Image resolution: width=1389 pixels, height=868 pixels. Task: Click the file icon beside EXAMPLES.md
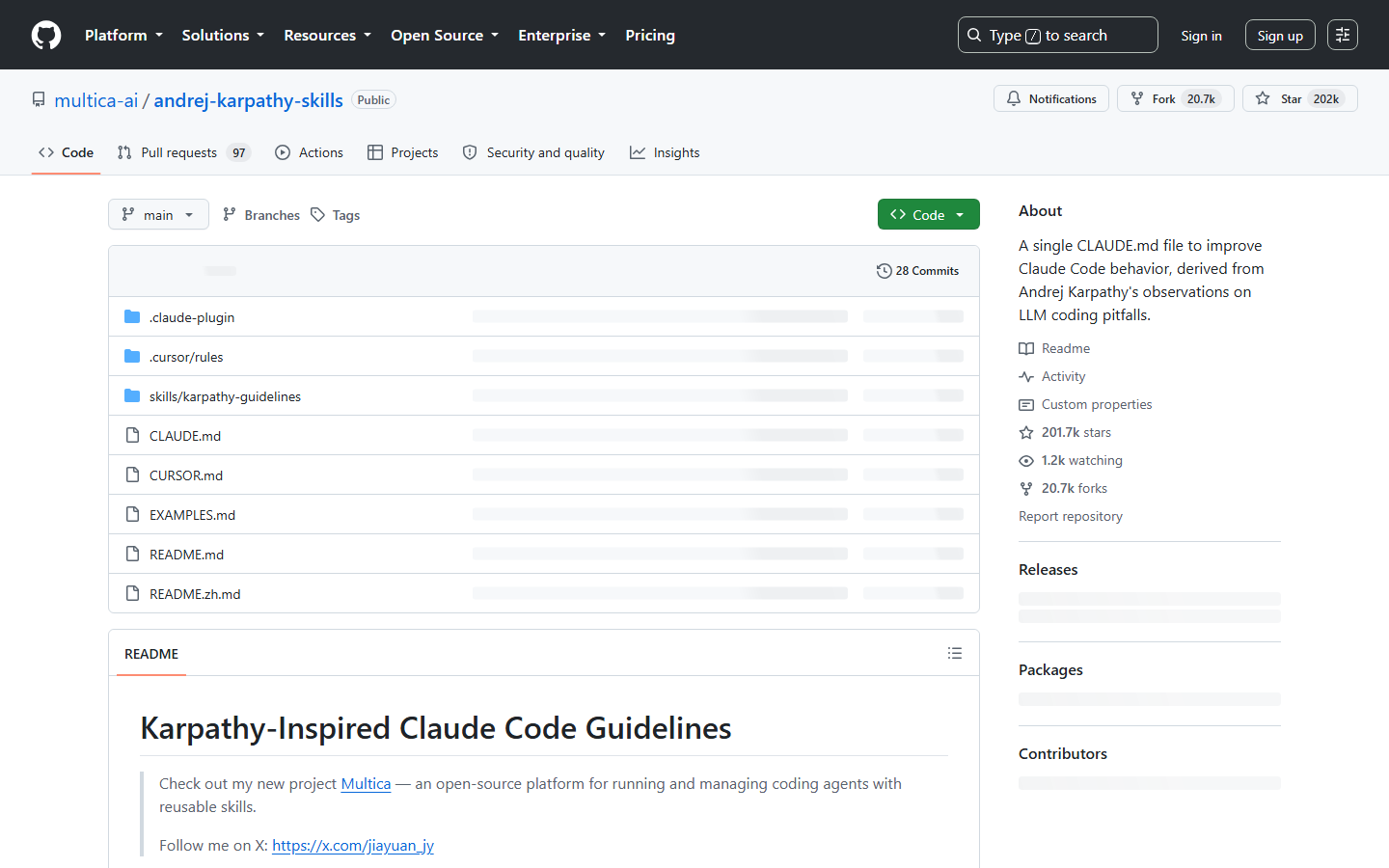click(132, 514)
